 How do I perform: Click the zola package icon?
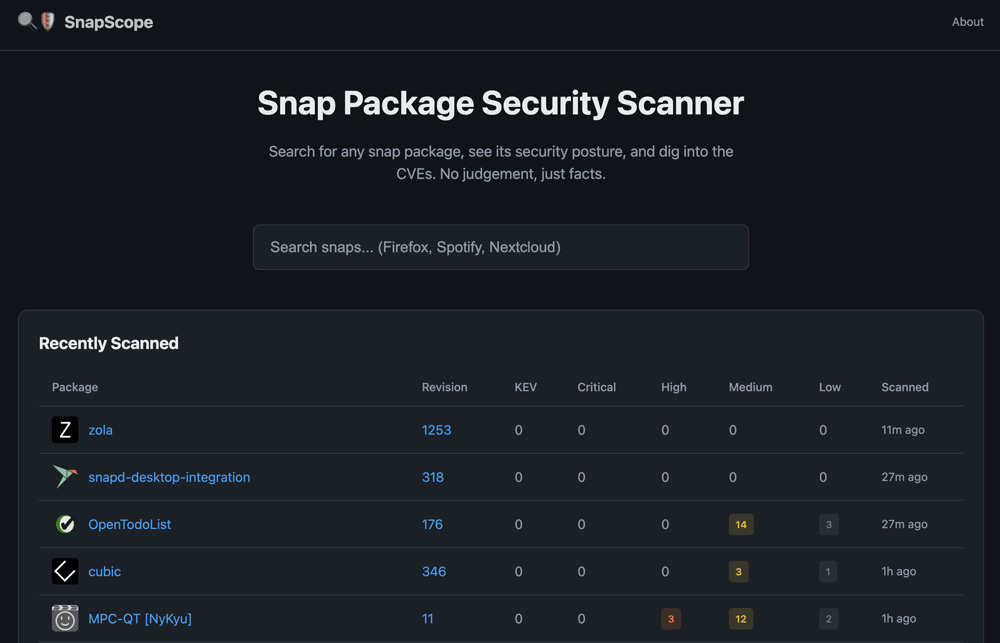[x=65, y=430]
